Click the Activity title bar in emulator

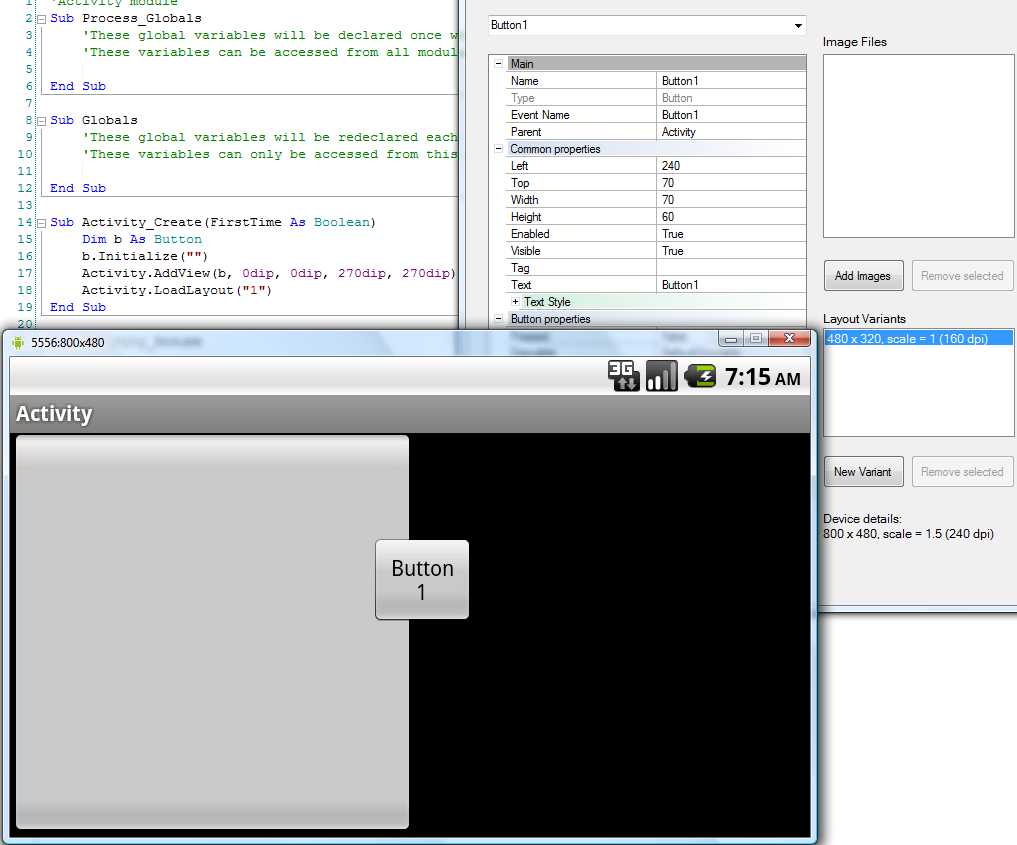[x=410, y=414]
